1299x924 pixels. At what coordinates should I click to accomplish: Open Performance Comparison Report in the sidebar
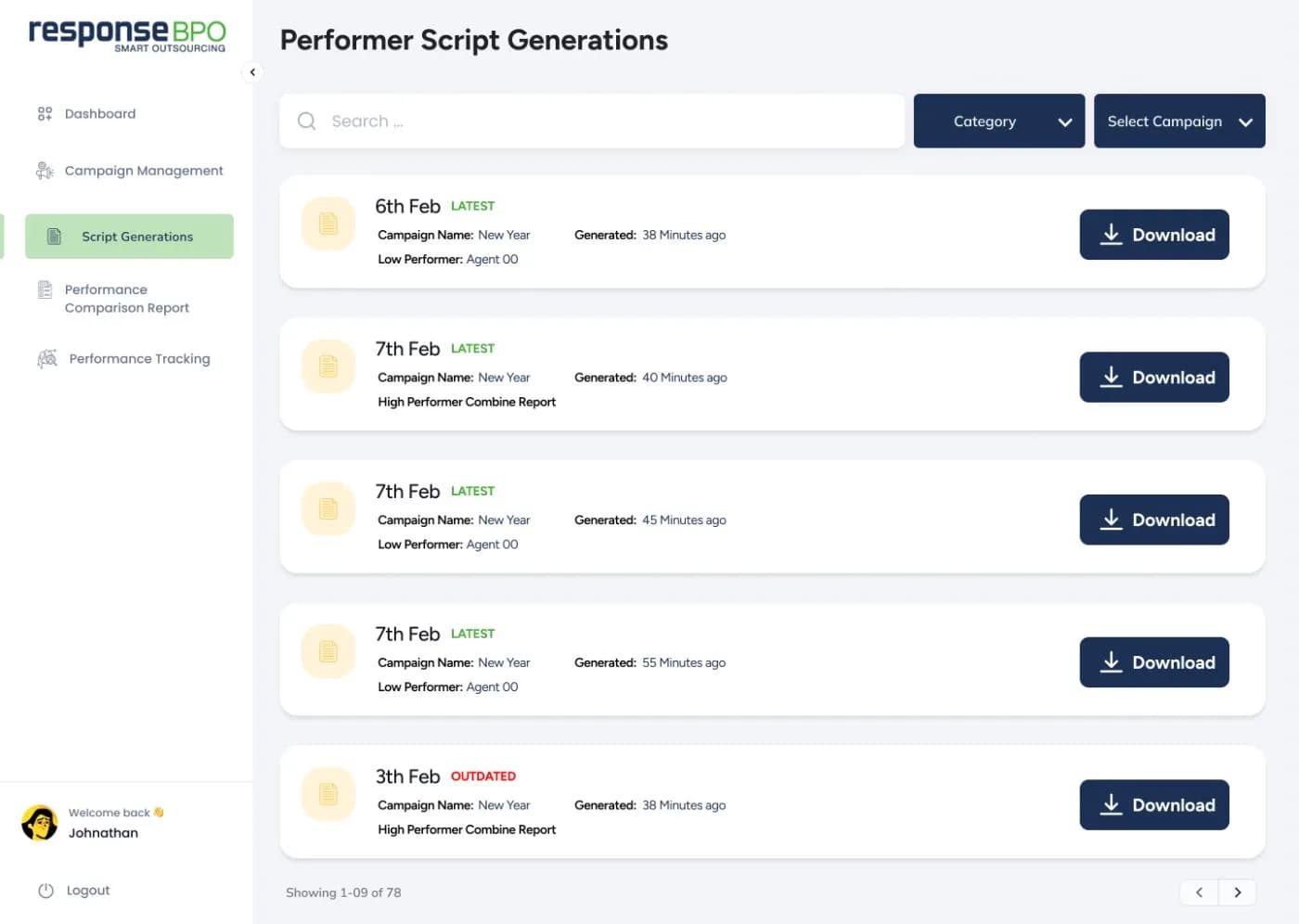click(x=126, y=299)
